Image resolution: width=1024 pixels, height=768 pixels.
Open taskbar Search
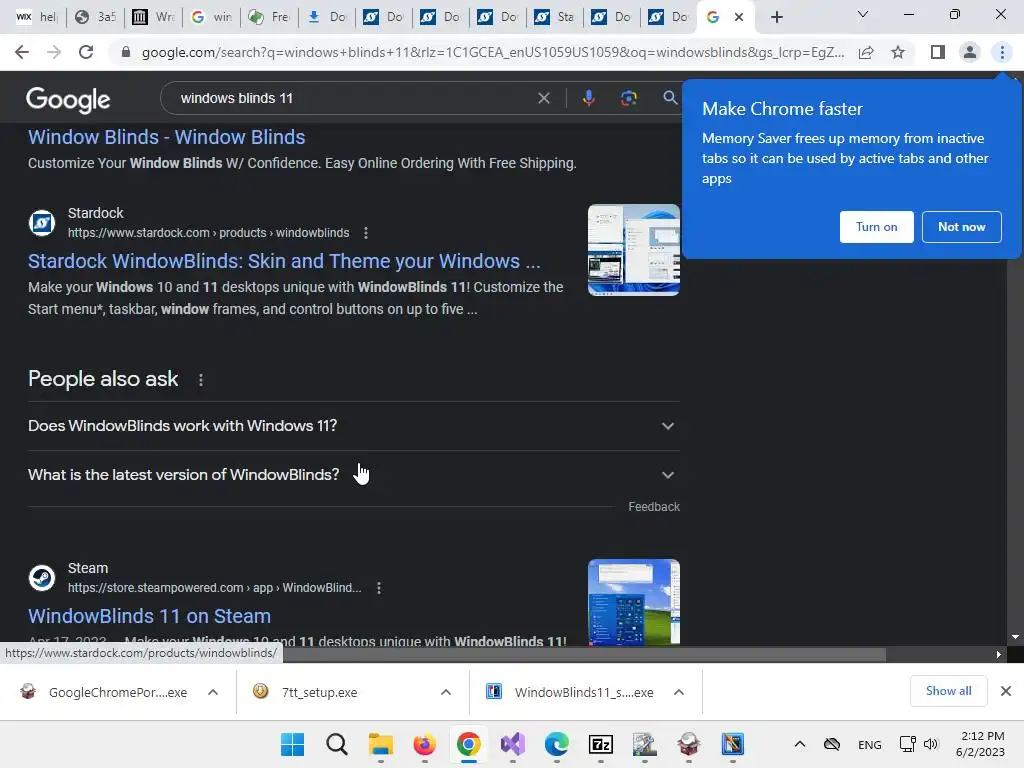pos(336,744)
